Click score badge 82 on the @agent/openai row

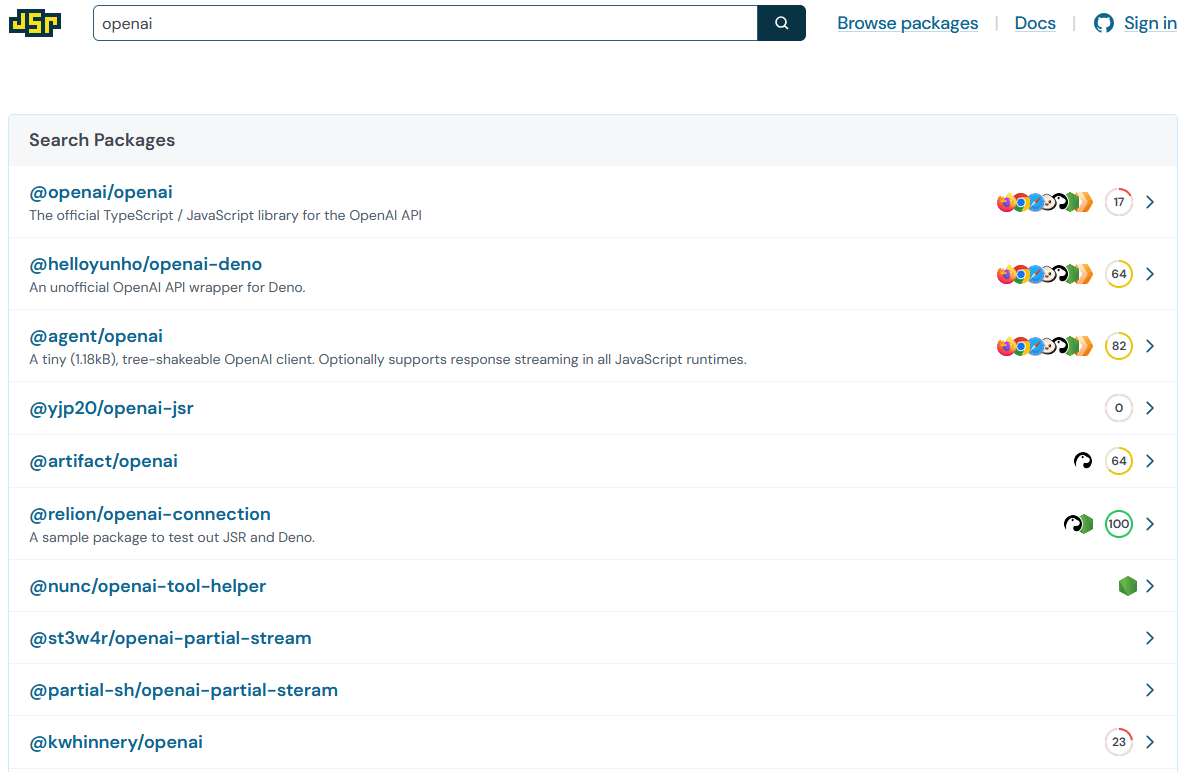(x=1119, y=346)
